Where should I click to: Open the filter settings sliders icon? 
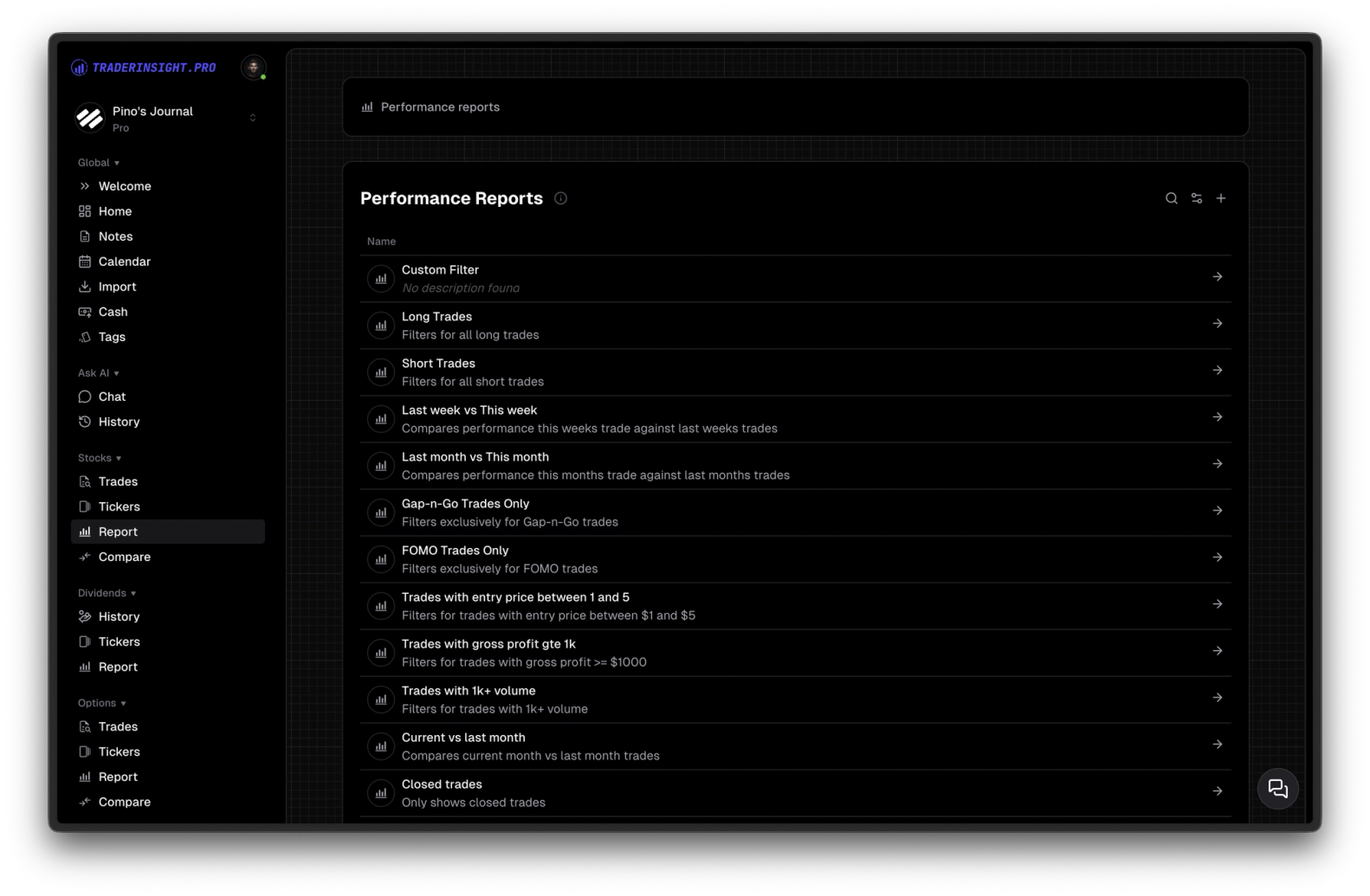tap(1196, 198)
